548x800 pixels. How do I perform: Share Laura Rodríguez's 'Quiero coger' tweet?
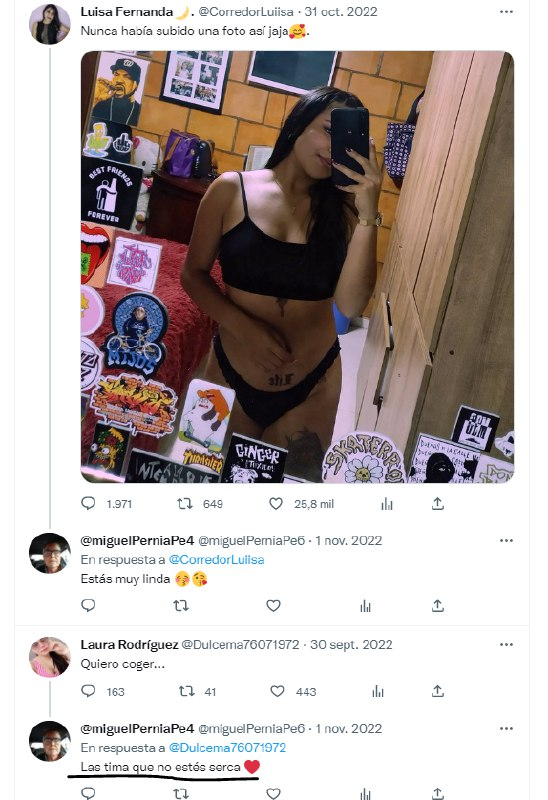point(438,691)
